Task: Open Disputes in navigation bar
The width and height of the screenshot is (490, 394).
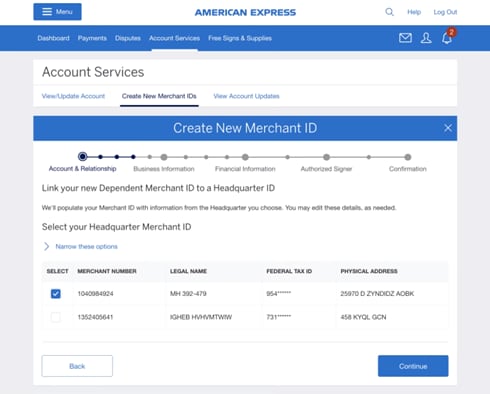Action: 128,38
